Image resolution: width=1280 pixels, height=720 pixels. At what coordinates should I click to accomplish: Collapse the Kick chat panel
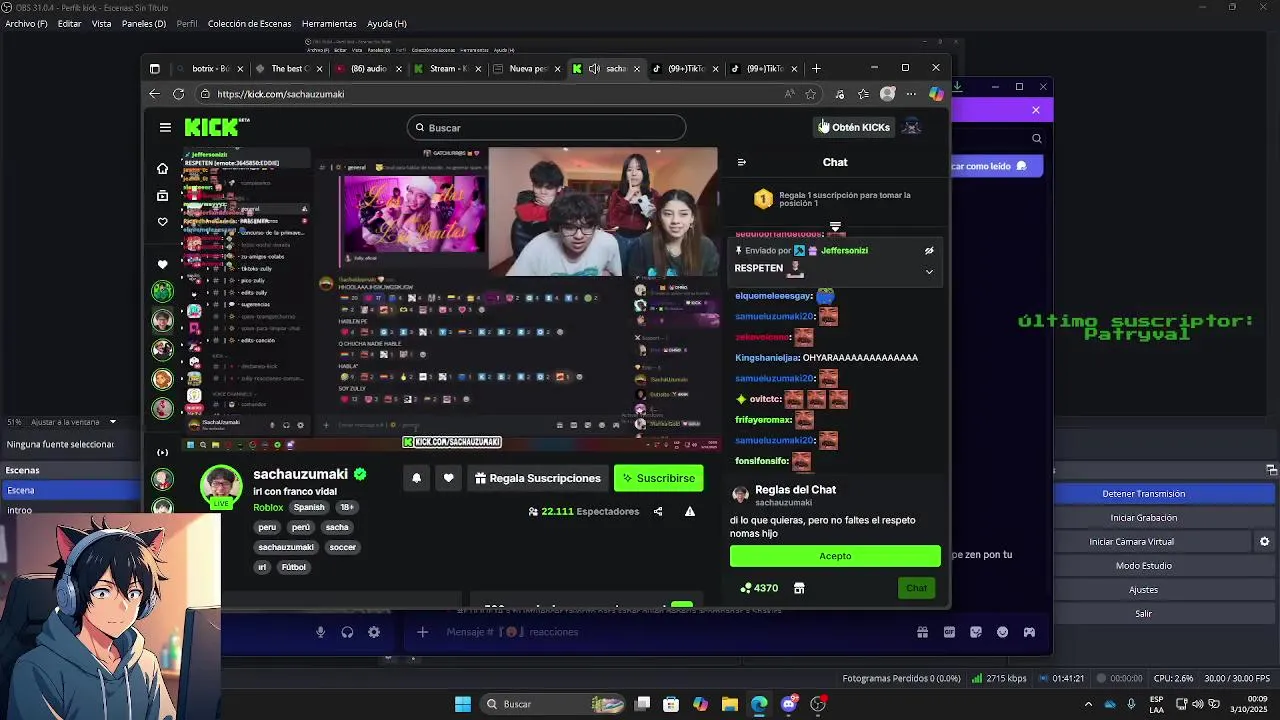(x=741, y=162)
